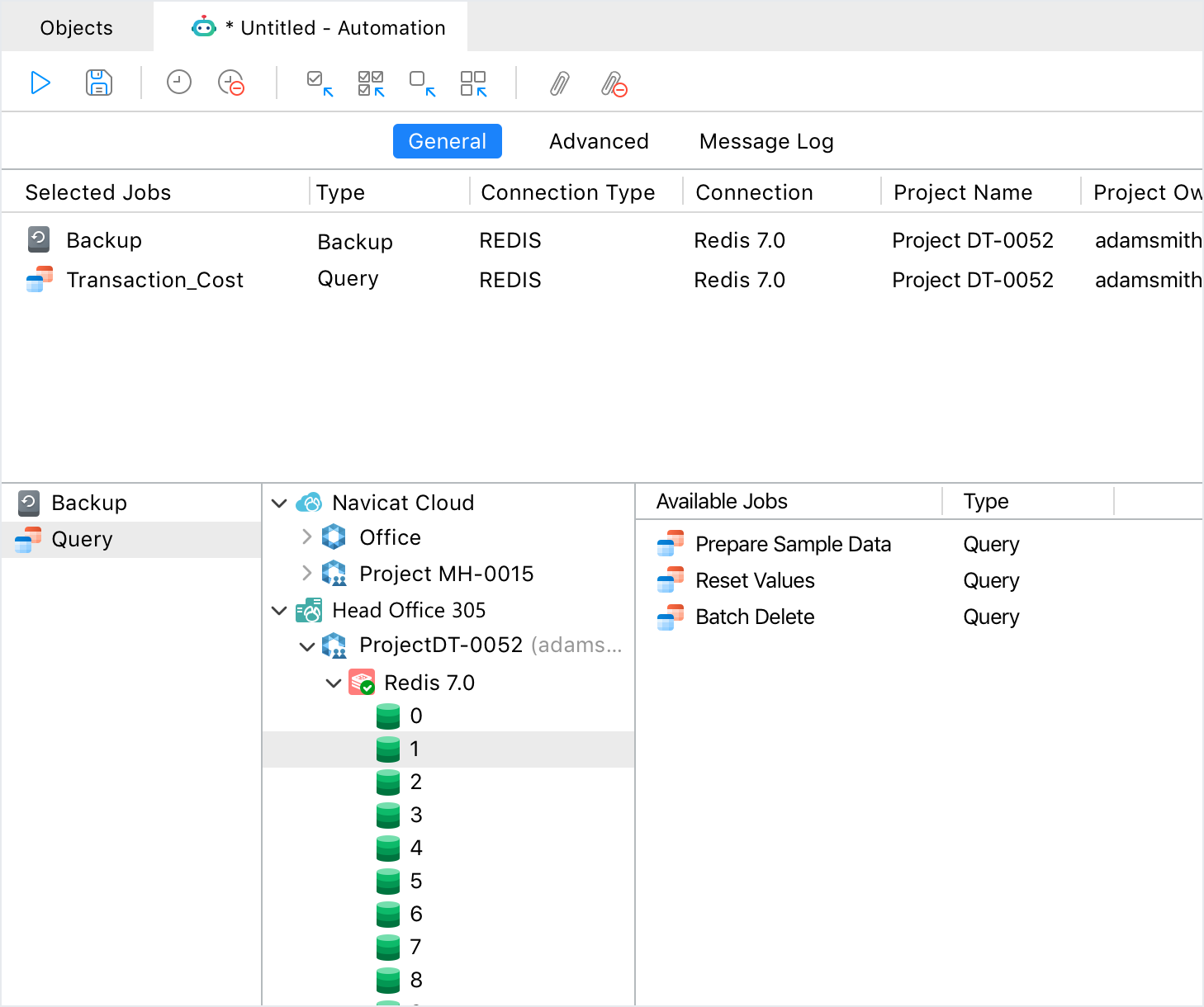Click the Backup job icon in Selected Jobs
1204x1007 pixels.
pos(39,239)
